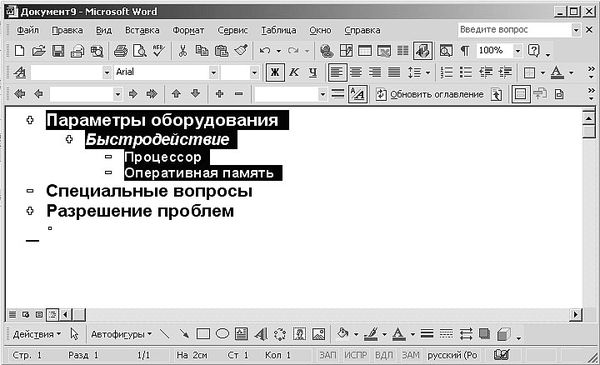The width and height of the screenshot is (600, 365).
Task: Toggle underline formatting Ч
Action: point(313,72)
